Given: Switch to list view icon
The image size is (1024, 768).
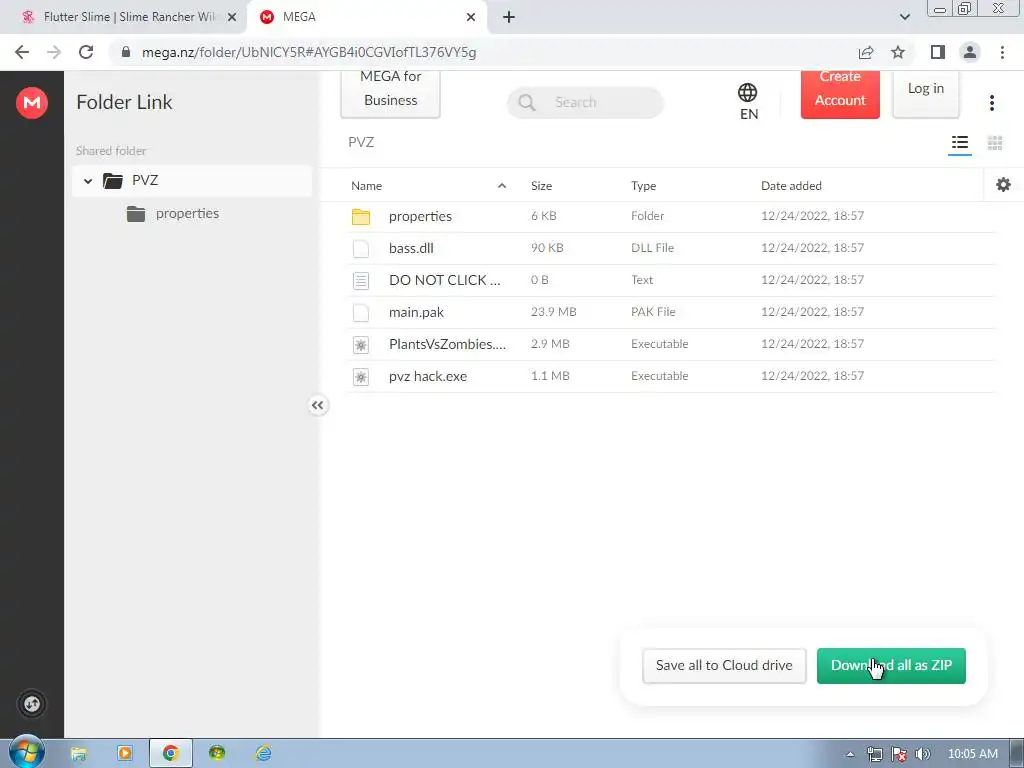Looking at the screenshot, I should click(x=959, y=142).
